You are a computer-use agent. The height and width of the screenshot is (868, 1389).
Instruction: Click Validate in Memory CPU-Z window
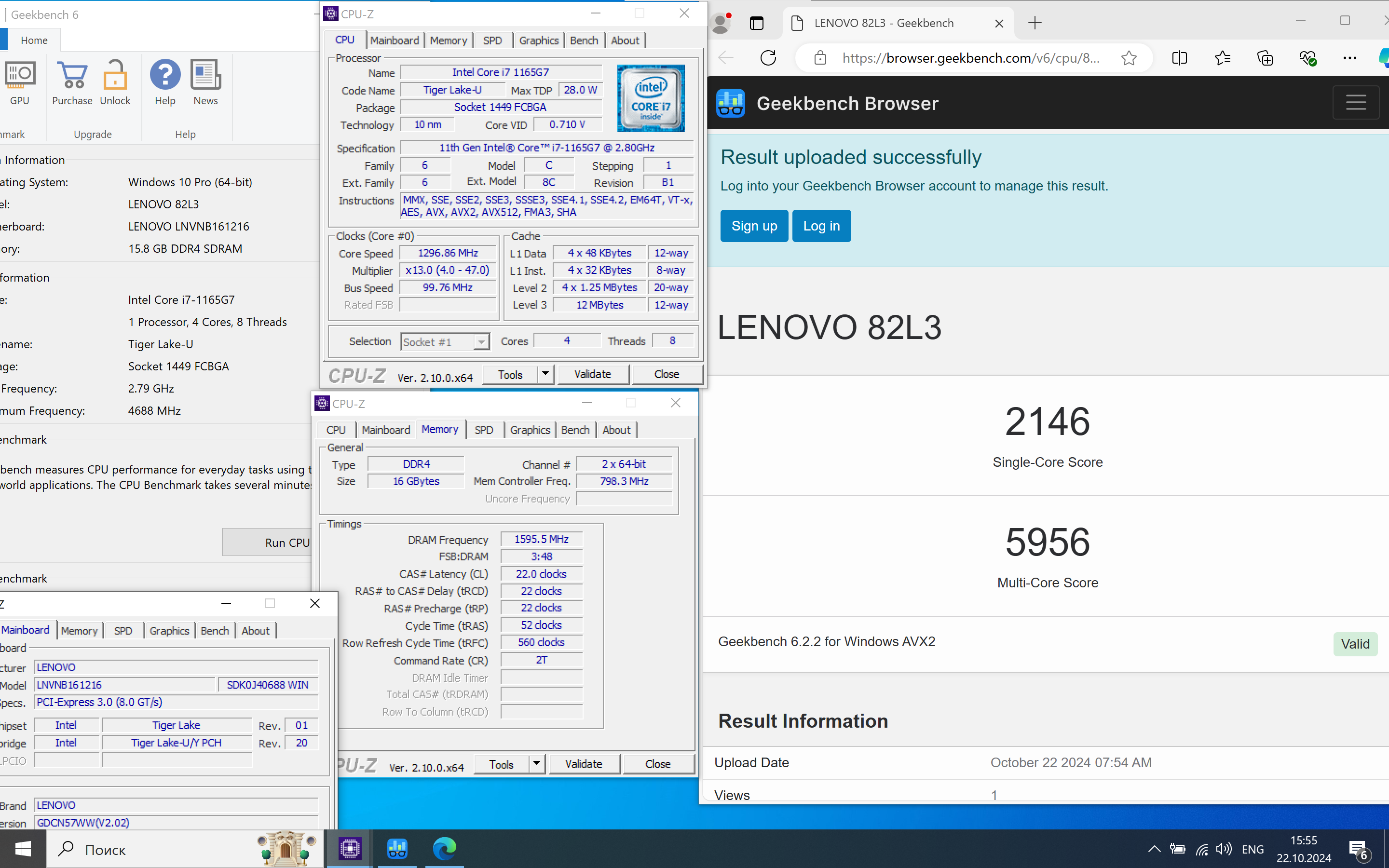pyautogui.click(x=584, y=764)
